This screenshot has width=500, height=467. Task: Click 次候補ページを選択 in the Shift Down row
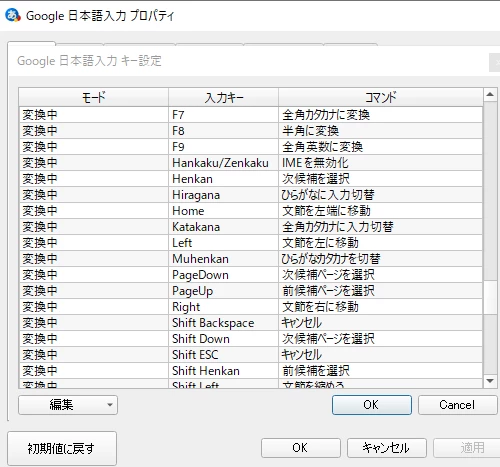[x=381, y=339]
